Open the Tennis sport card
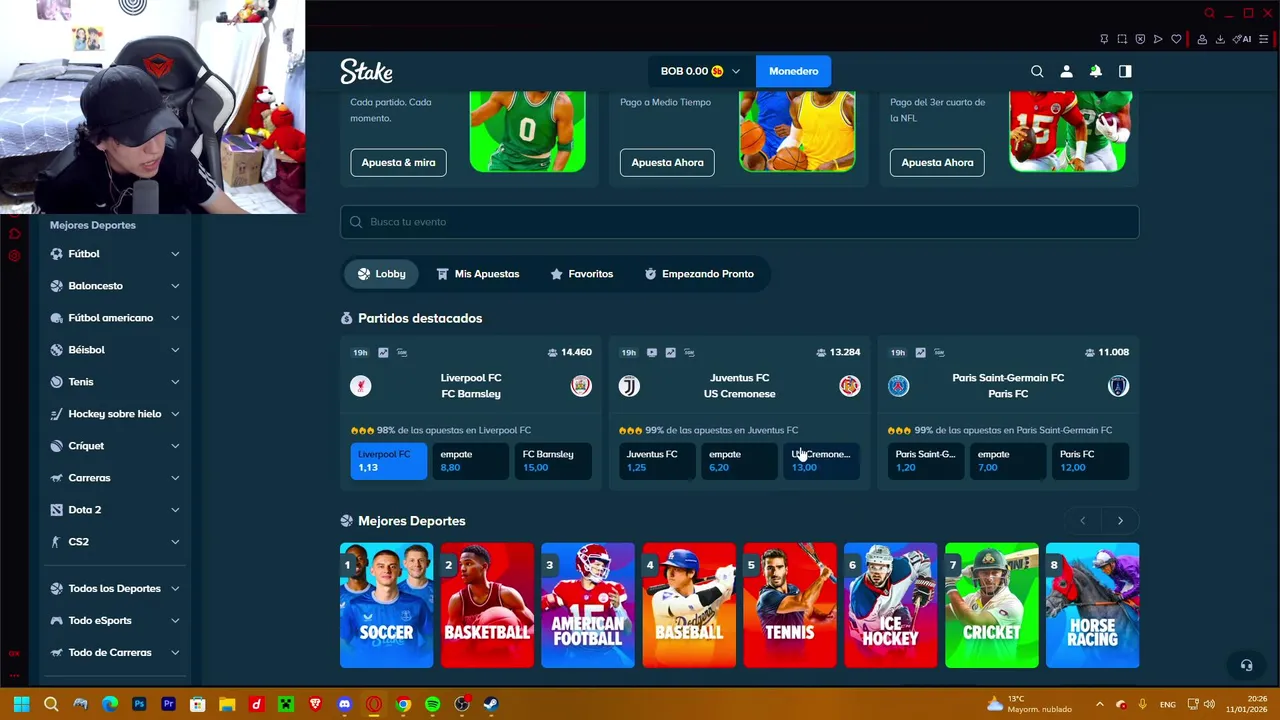Image resolution: width=1280 pixels, height=720 pixels. pos(790,605)
